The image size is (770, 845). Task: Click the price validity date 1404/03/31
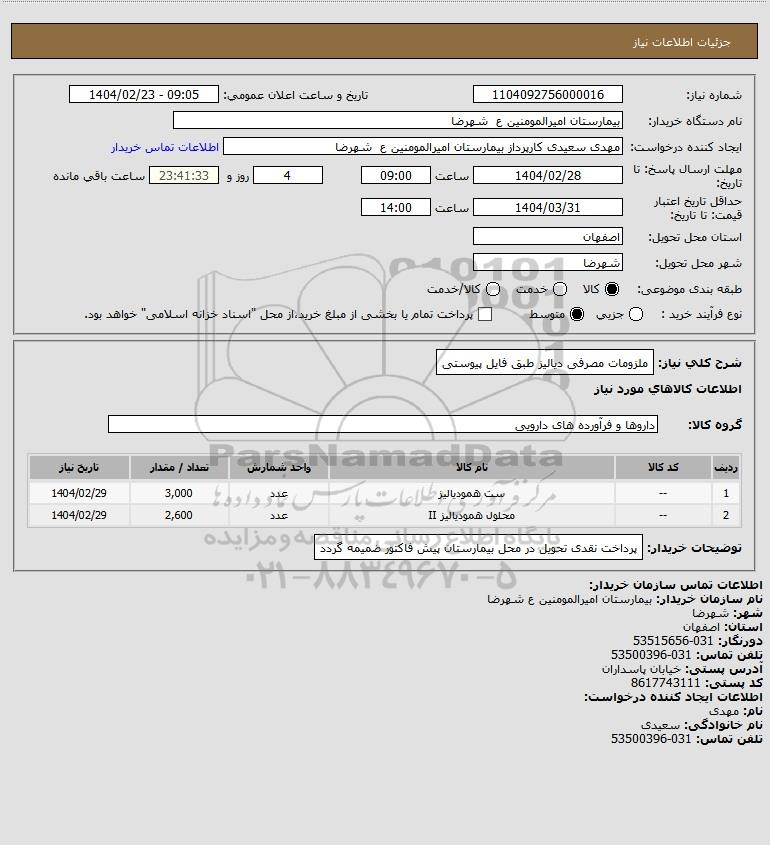(547, 207)
